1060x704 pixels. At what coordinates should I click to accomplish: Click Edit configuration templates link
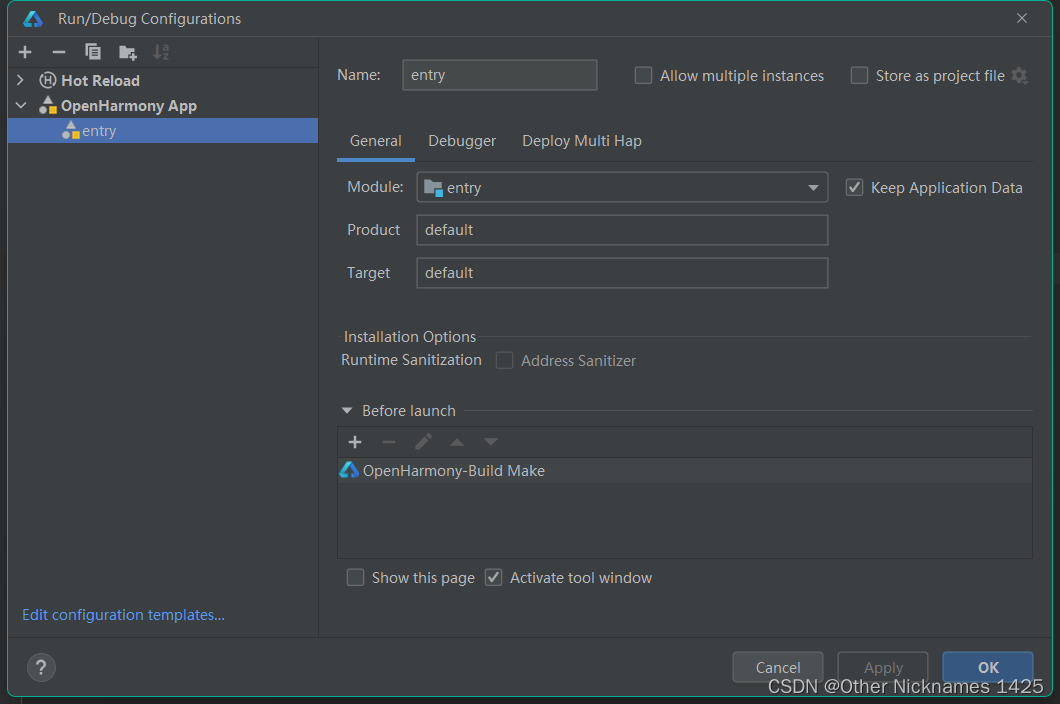[123, 614]
